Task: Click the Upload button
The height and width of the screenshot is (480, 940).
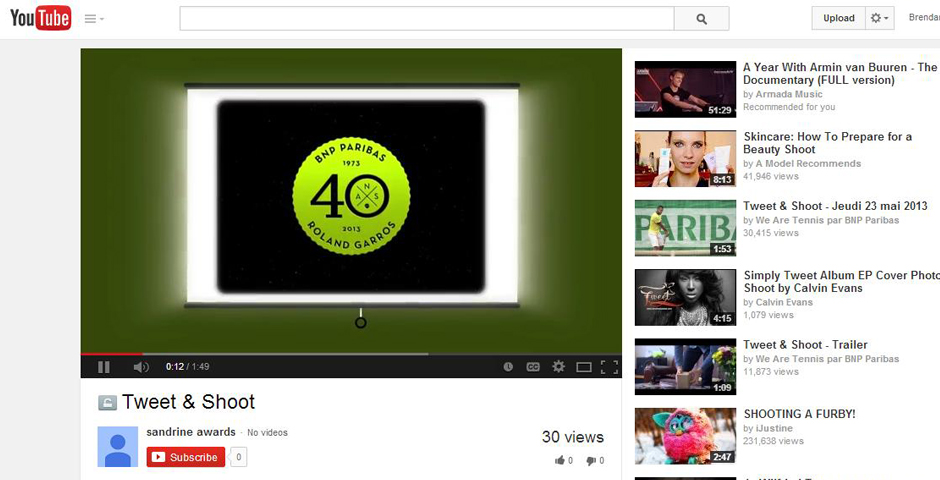Action: pos(839,18)
